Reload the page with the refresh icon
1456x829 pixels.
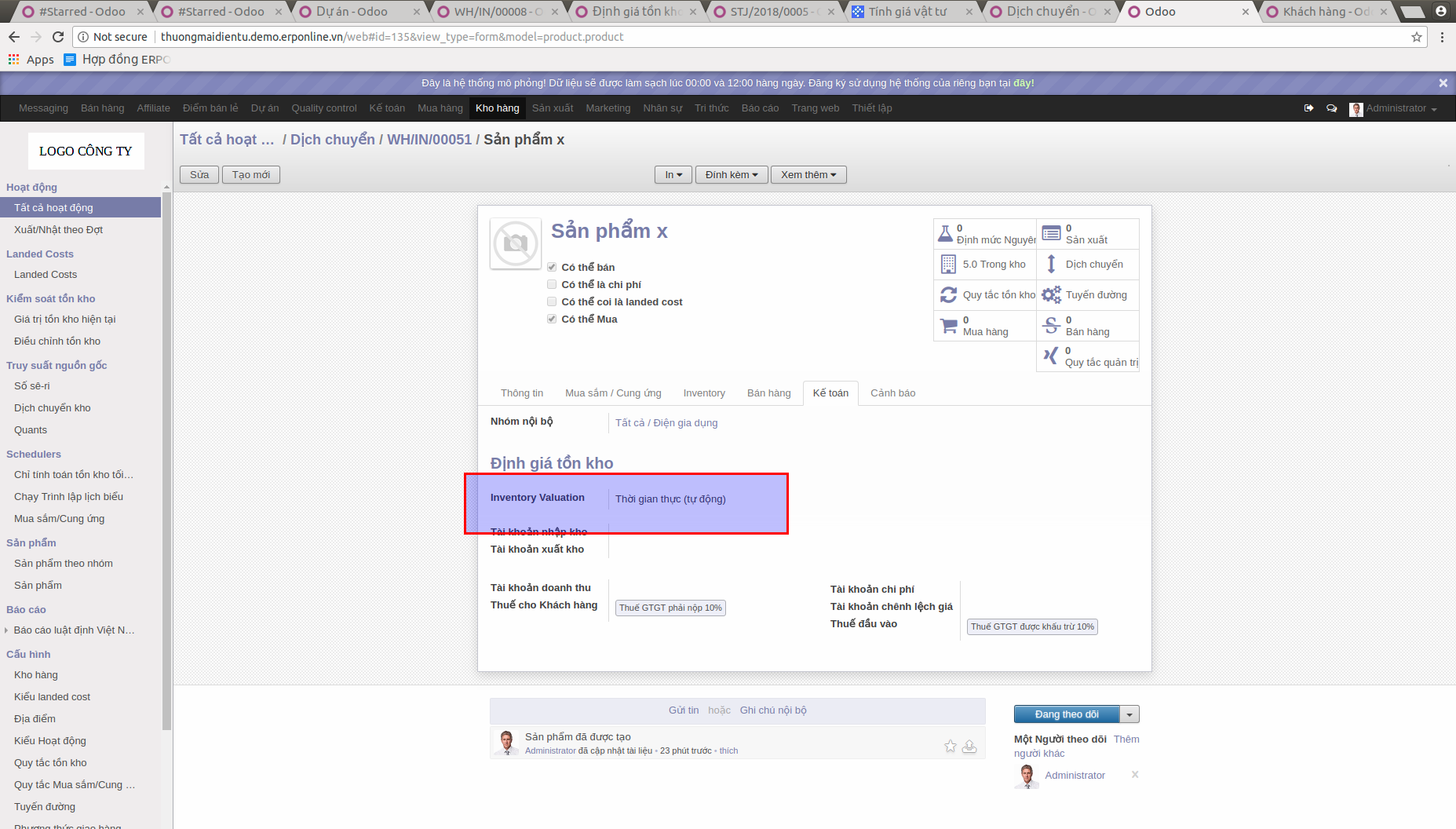pyautogui.click(x=58, y=37)
